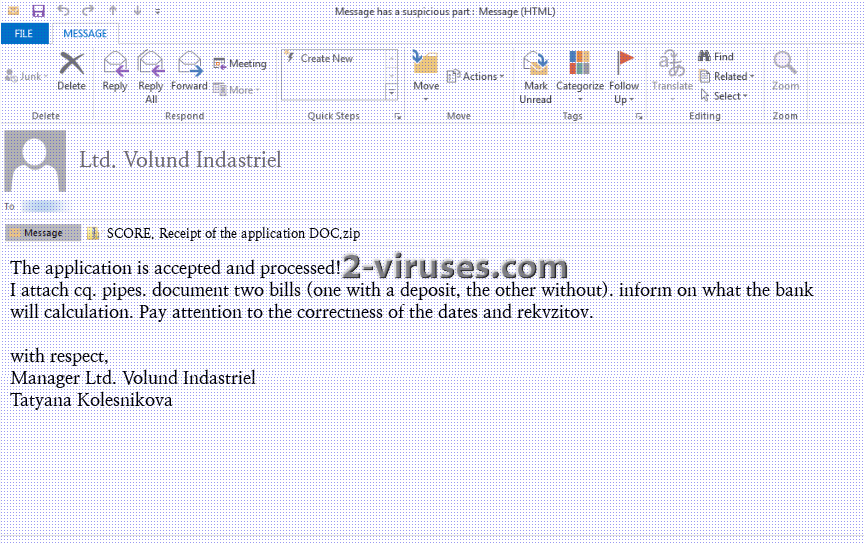This screenshot has width=864, height=544.
Task: Reply to the email message
Action: pyautogui.click(x=115, y=70)
